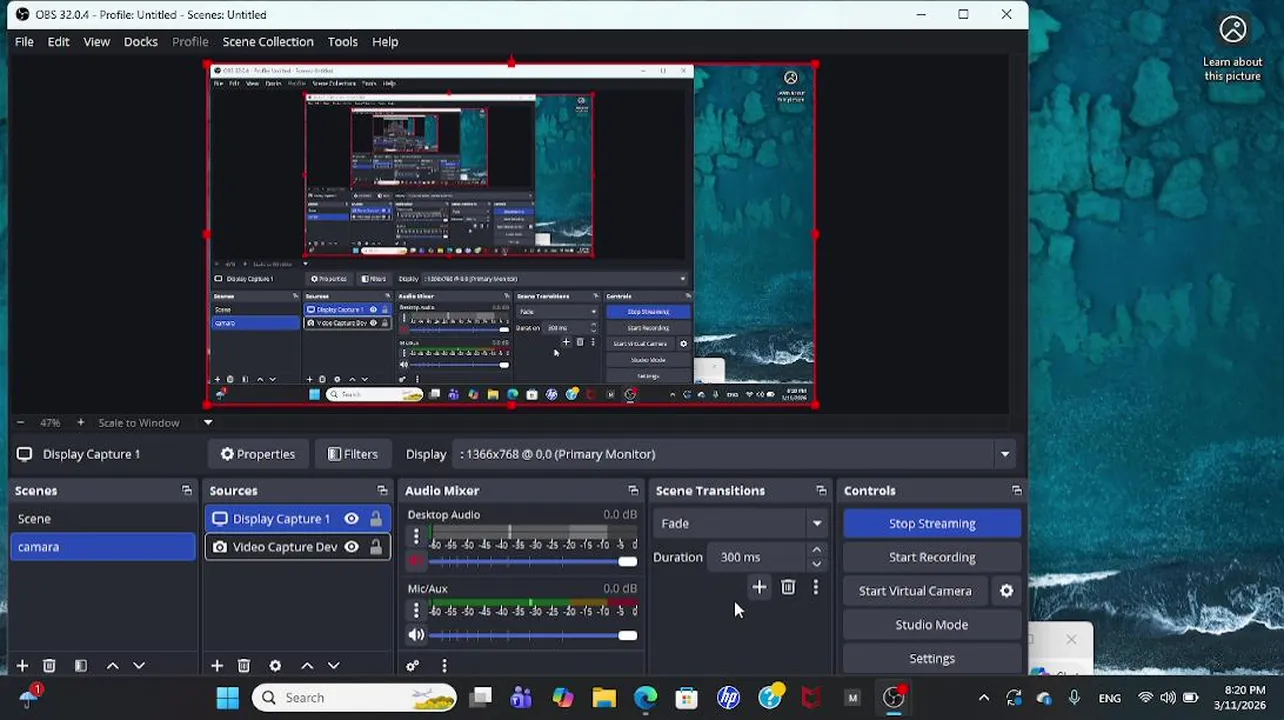This screenshot has width=1284, height=720.
Task: Open Scene Collection menu
Action: (268, 42)
